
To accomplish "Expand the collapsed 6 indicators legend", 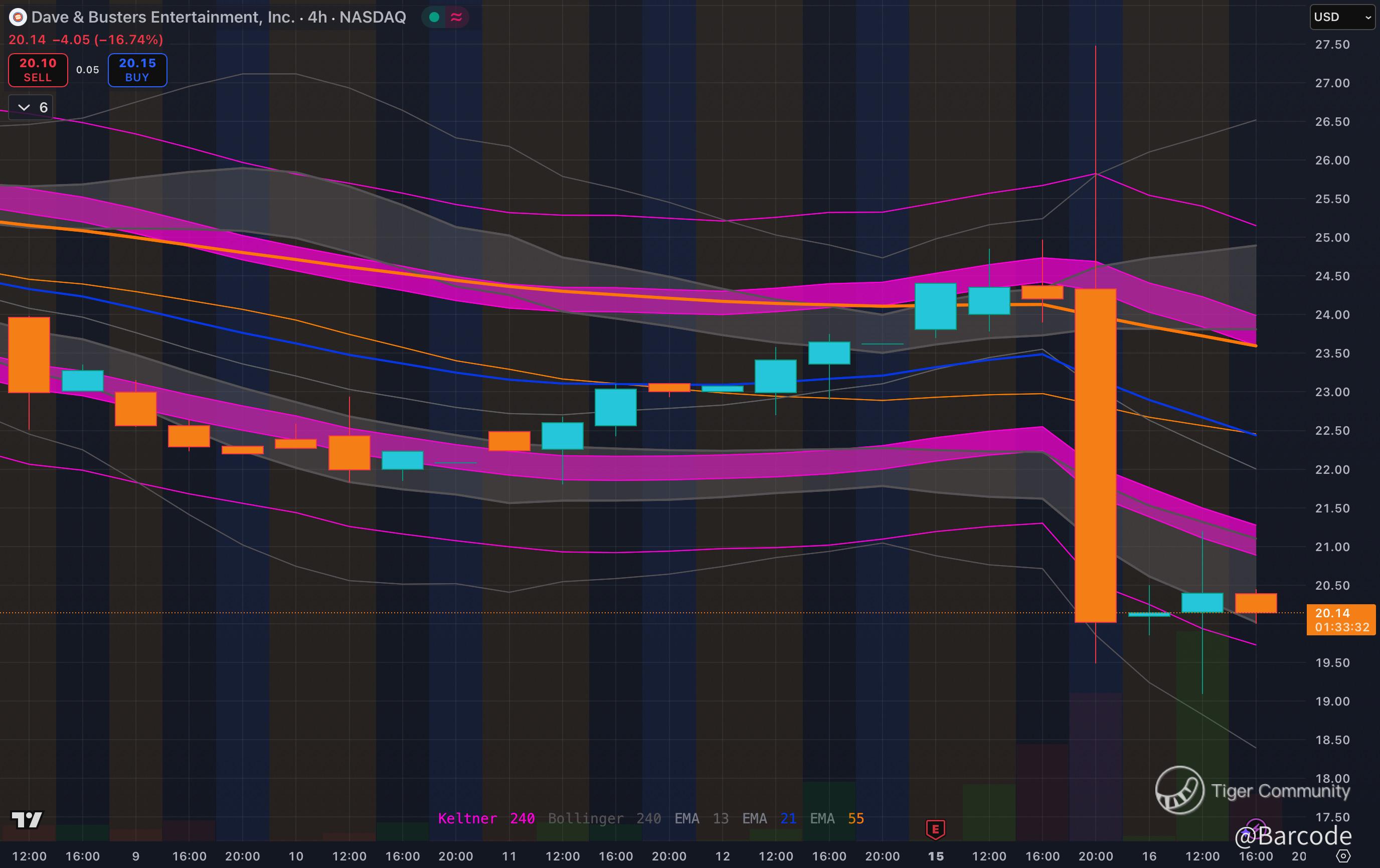I will point(32,107).
